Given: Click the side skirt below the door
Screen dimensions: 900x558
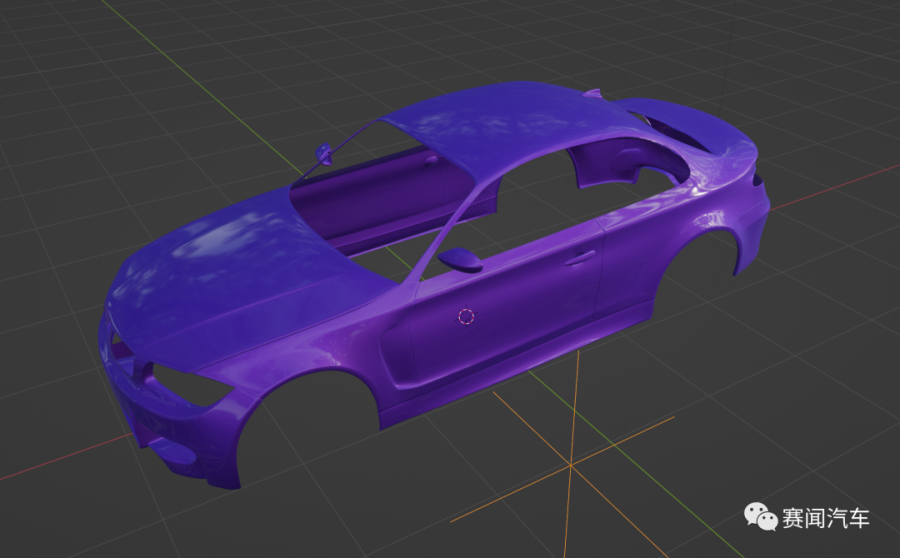Looking at the screenshot, I should (520, 355).
